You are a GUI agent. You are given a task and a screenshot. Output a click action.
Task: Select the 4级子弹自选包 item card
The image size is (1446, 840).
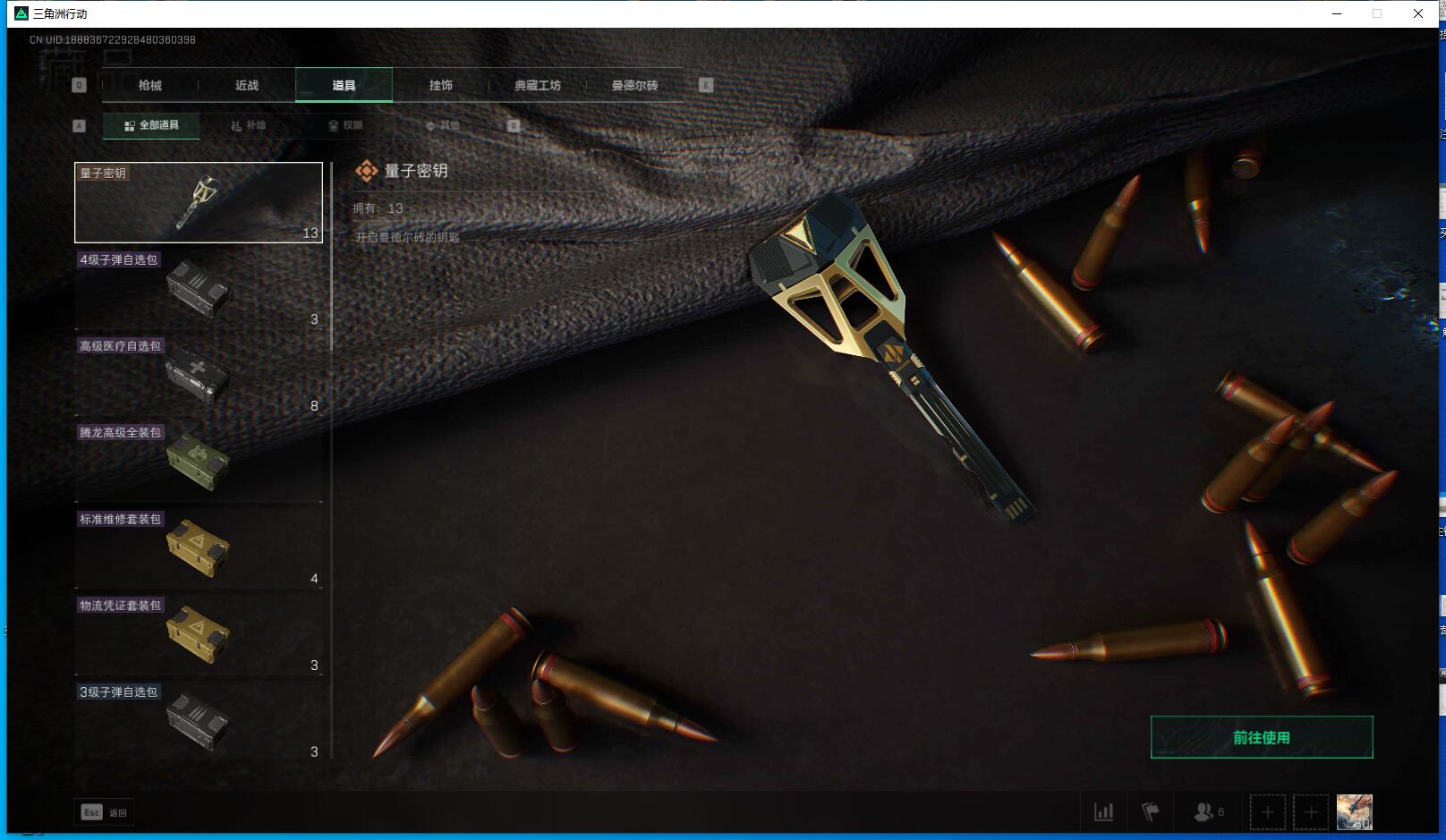click(x=199, y=289)
